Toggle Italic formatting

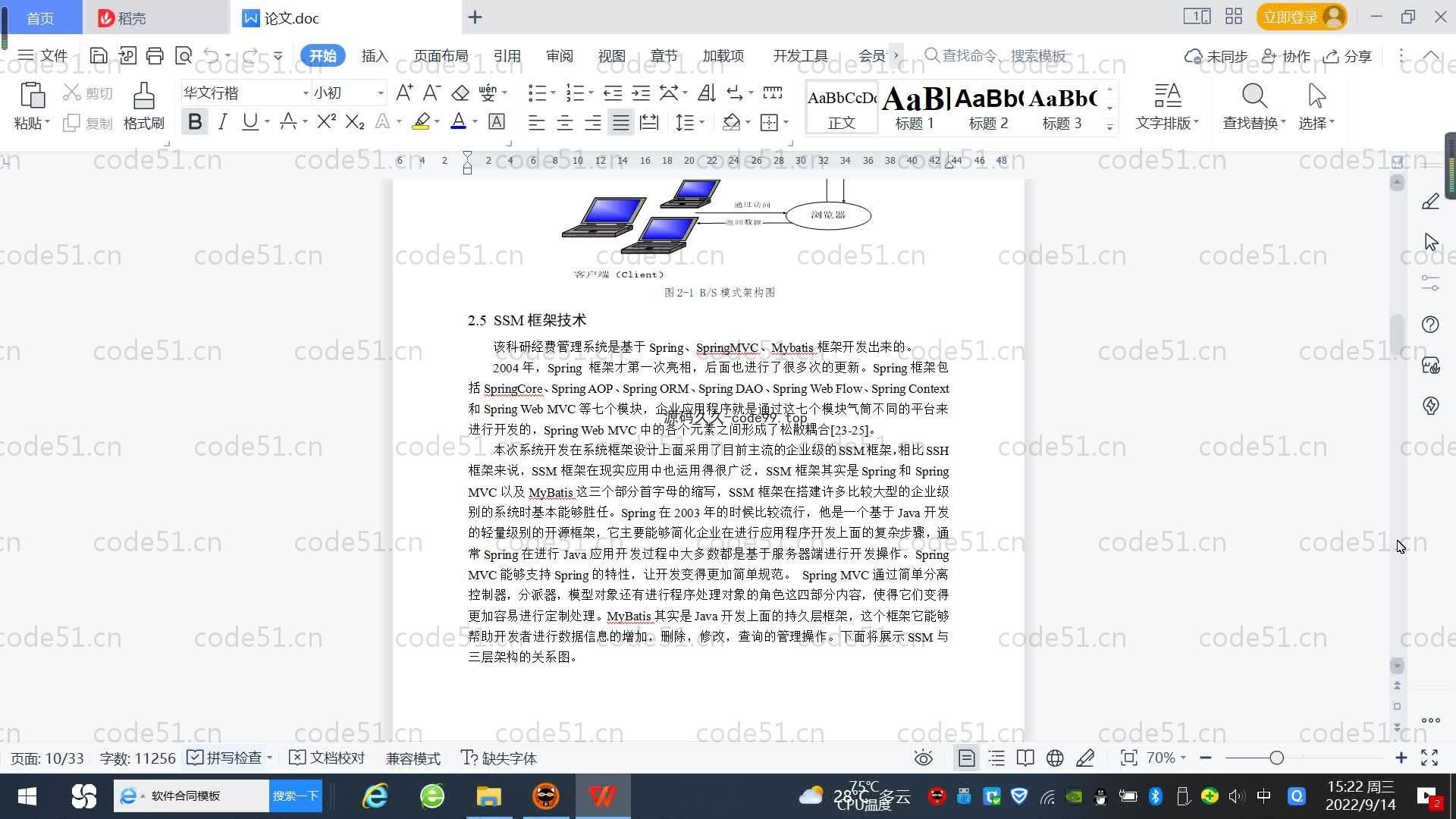pyautogui.click(x=222, y=122)
